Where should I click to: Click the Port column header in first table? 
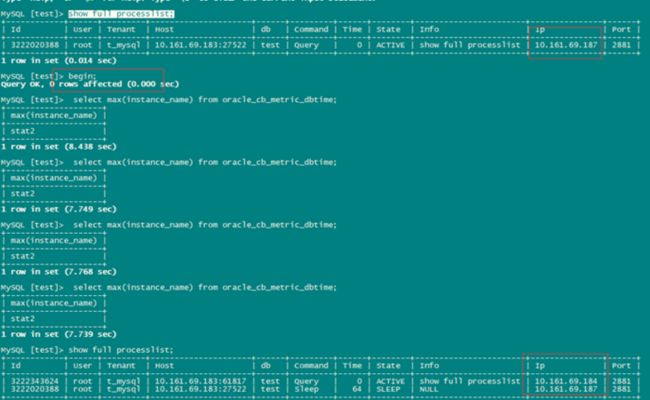click(x=621, y=29)
